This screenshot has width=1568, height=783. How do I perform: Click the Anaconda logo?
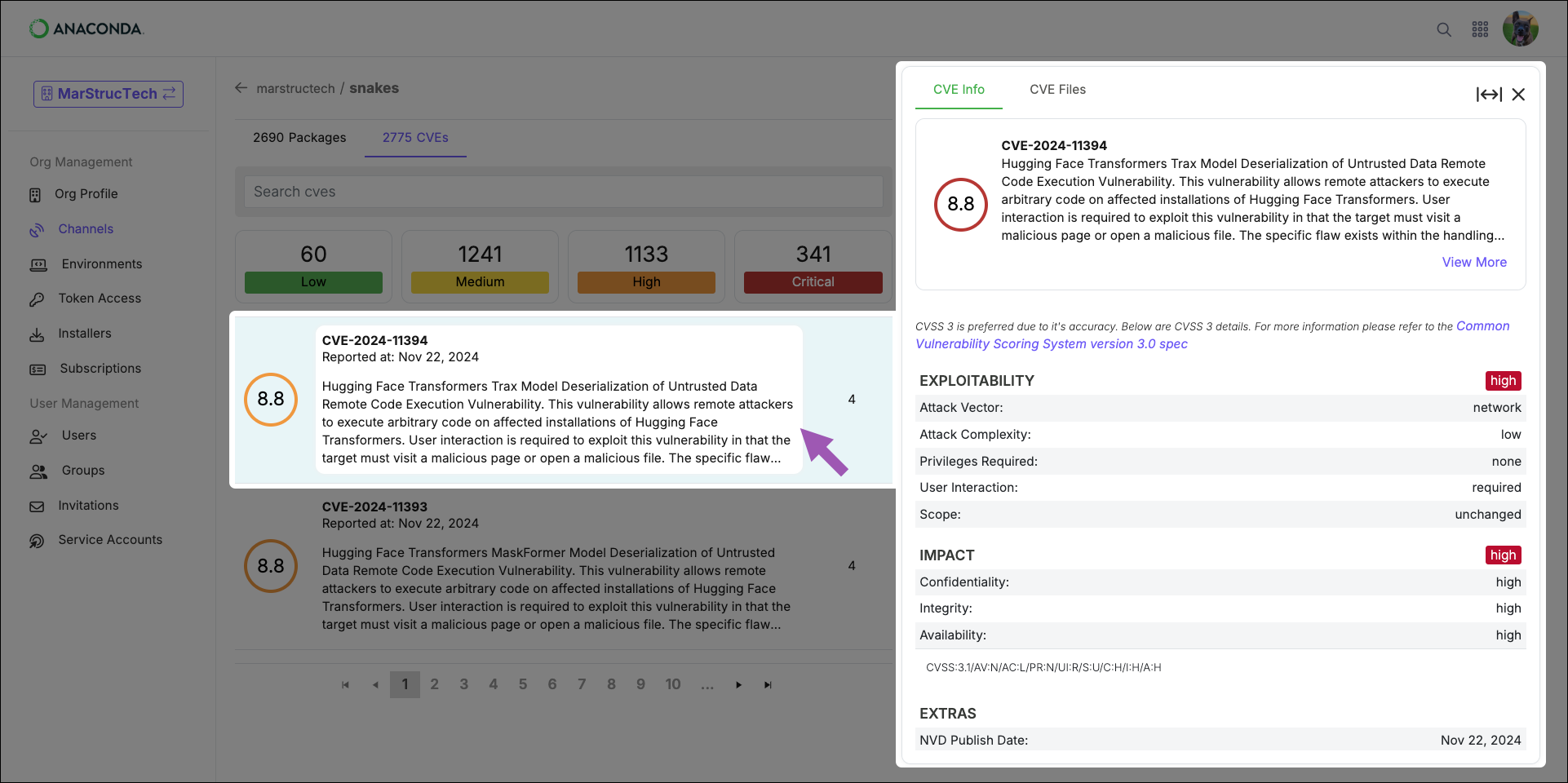coord(86,29)
